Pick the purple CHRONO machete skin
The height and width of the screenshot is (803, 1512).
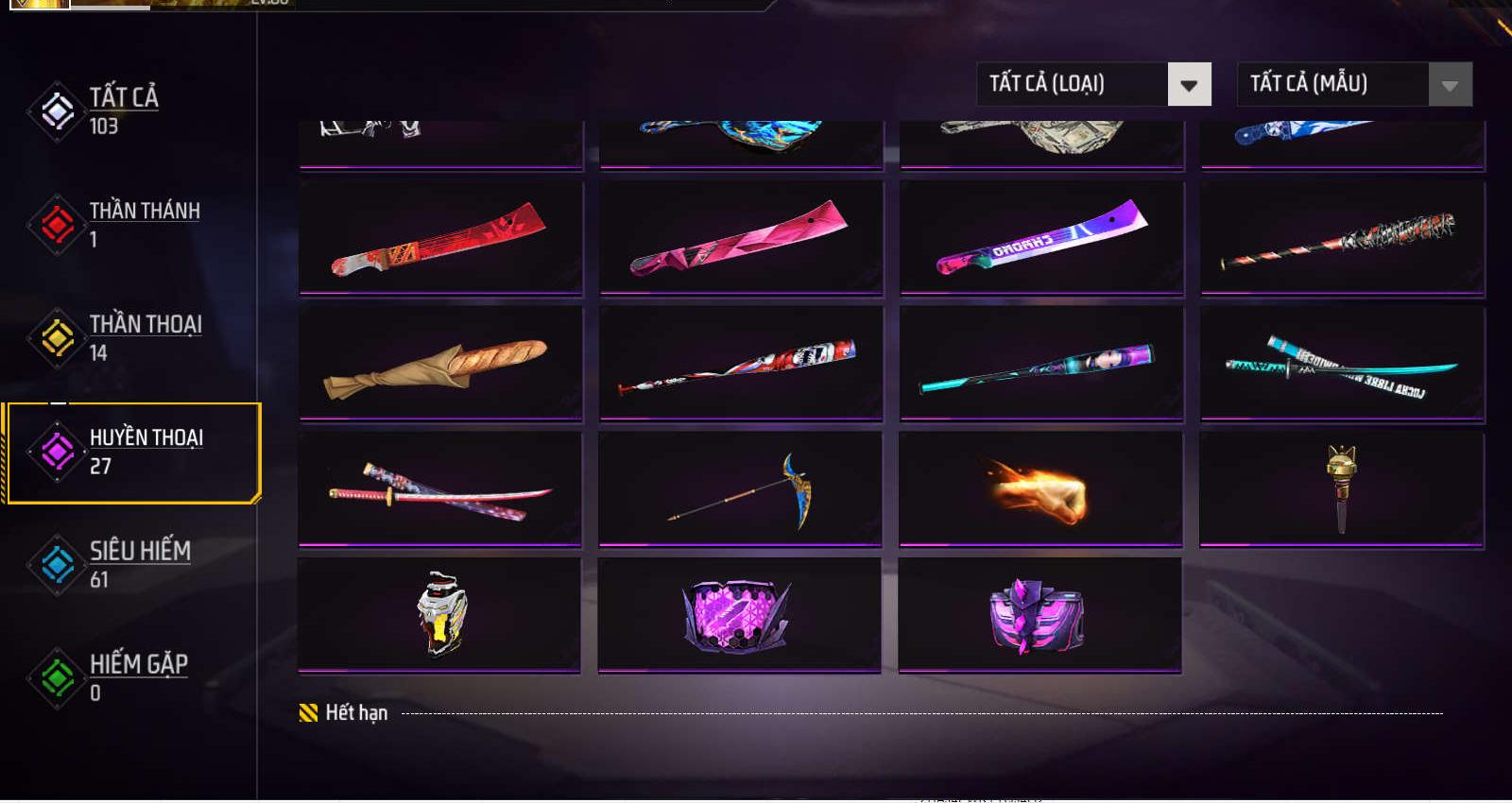1041,238
